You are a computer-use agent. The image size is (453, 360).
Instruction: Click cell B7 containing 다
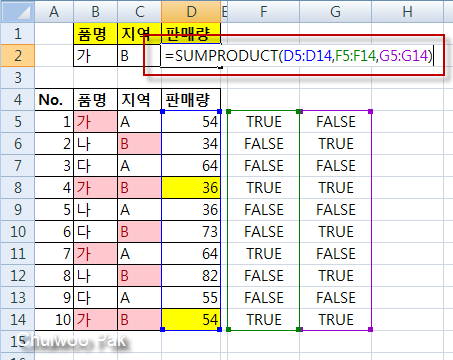(x=95, y=166)
